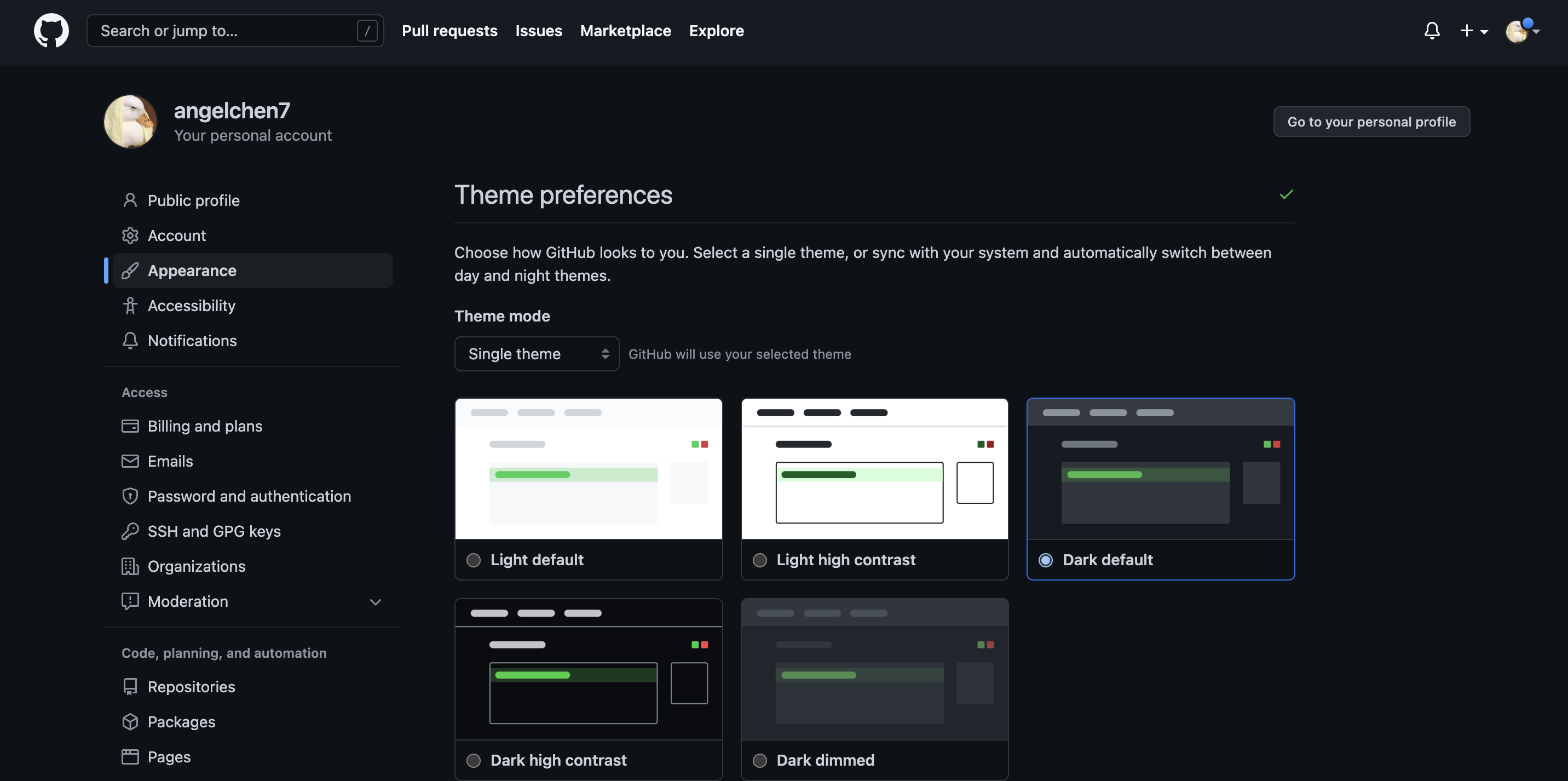The image size is (1568, 781).
Task: Select the Appearance paintbrush icon
Action: 130,270
